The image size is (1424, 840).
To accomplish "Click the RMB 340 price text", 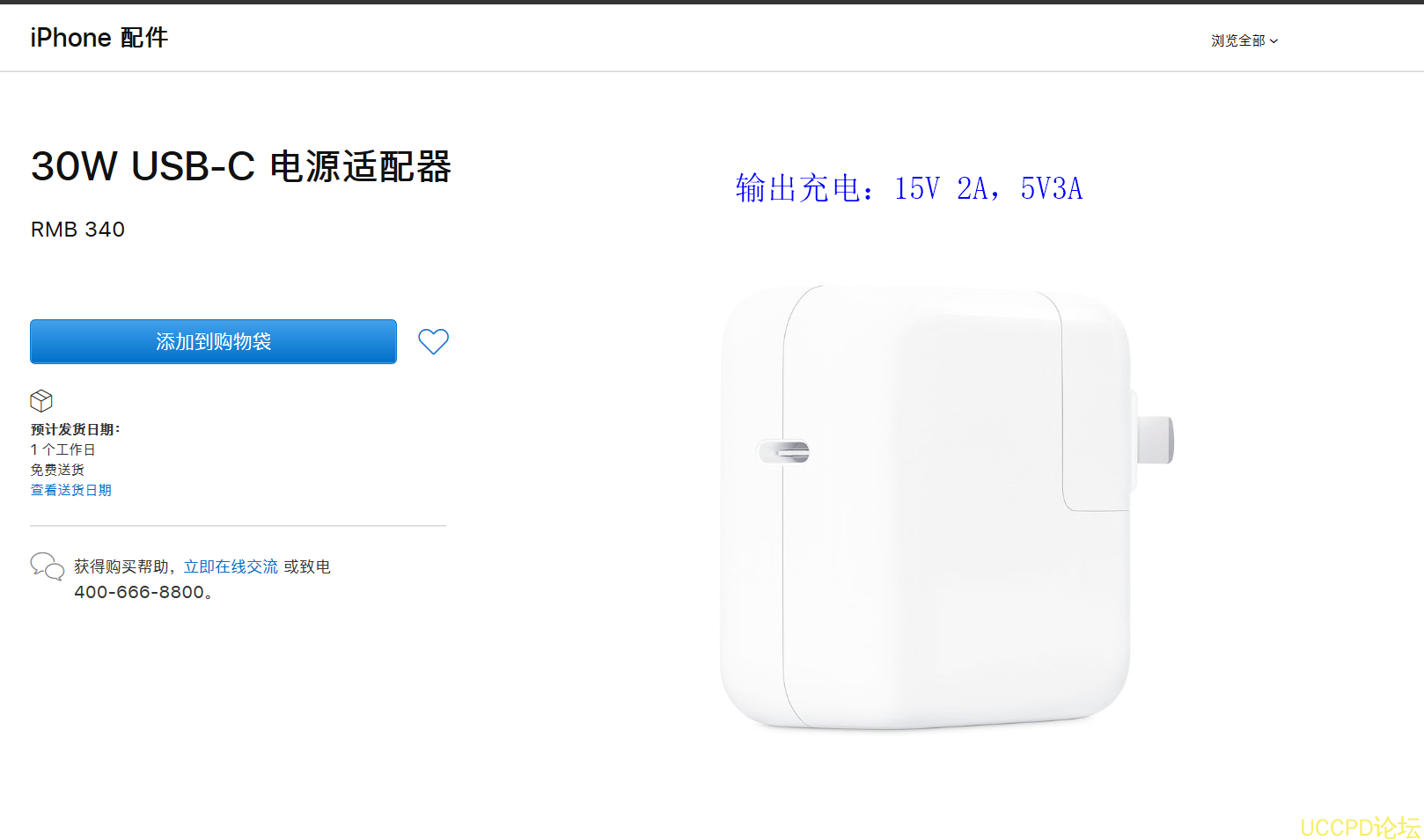I will [x=77, y=230].
